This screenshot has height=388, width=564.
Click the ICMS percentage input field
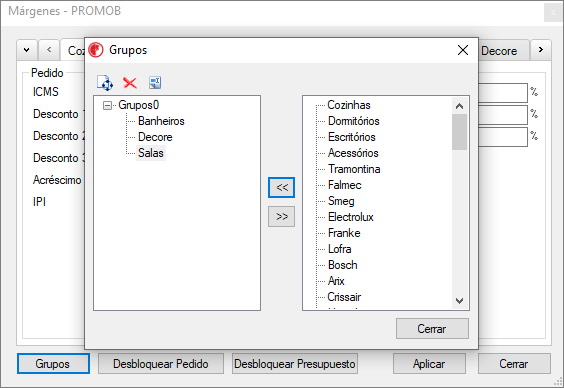pos(502,93)
